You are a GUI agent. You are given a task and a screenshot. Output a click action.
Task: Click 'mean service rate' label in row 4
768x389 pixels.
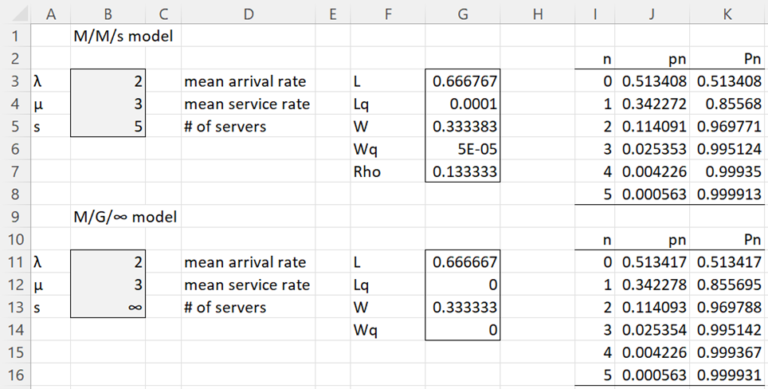point(247,104)
